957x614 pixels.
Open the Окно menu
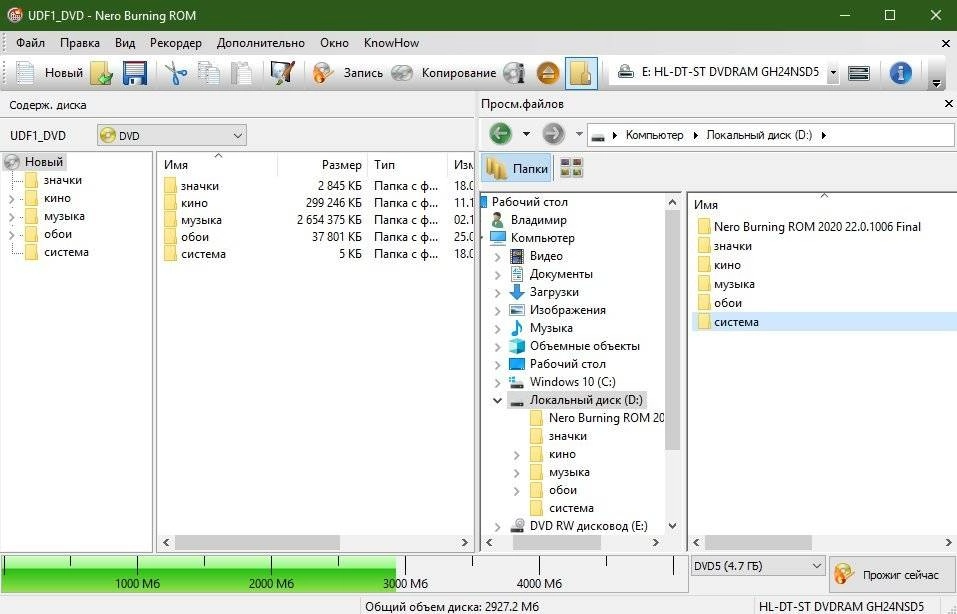click(x=334, y=43)
